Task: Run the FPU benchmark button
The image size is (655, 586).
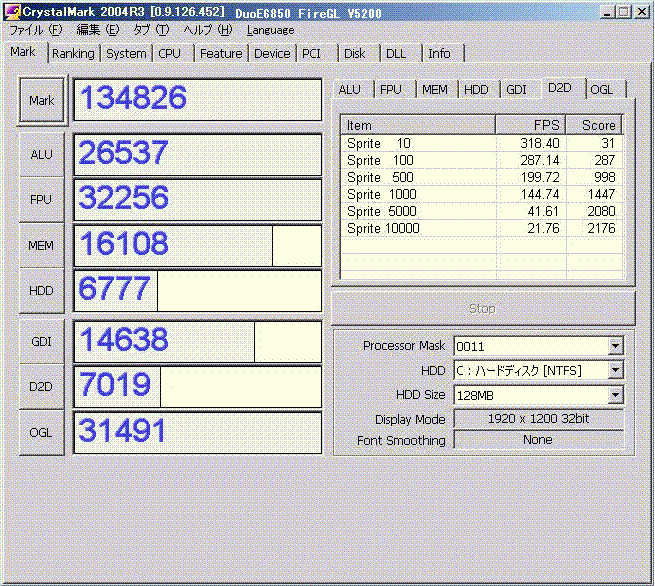Action: (42, 200)
